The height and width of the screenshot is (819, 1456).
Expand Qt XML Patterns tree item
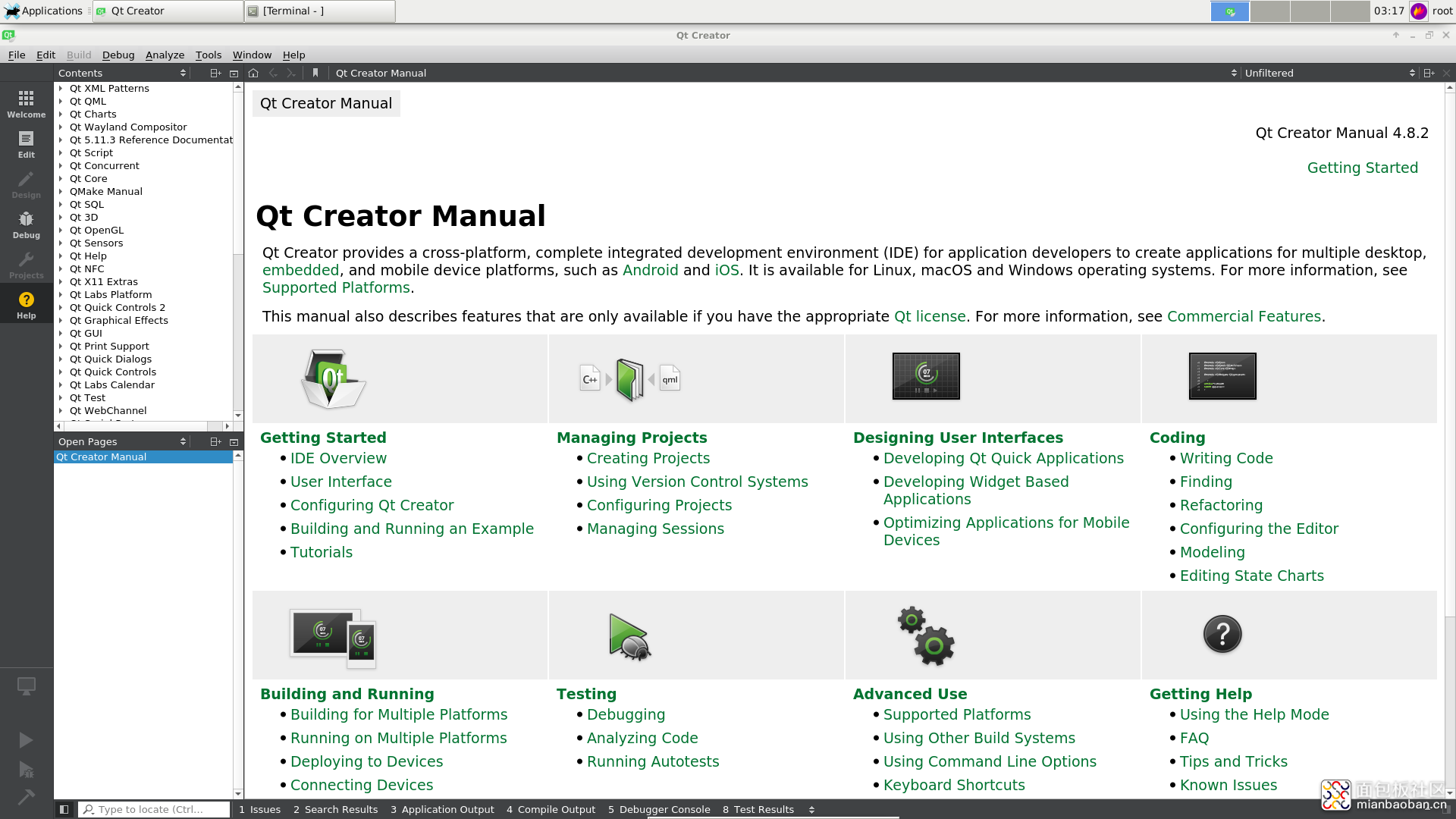pos(61,88)
